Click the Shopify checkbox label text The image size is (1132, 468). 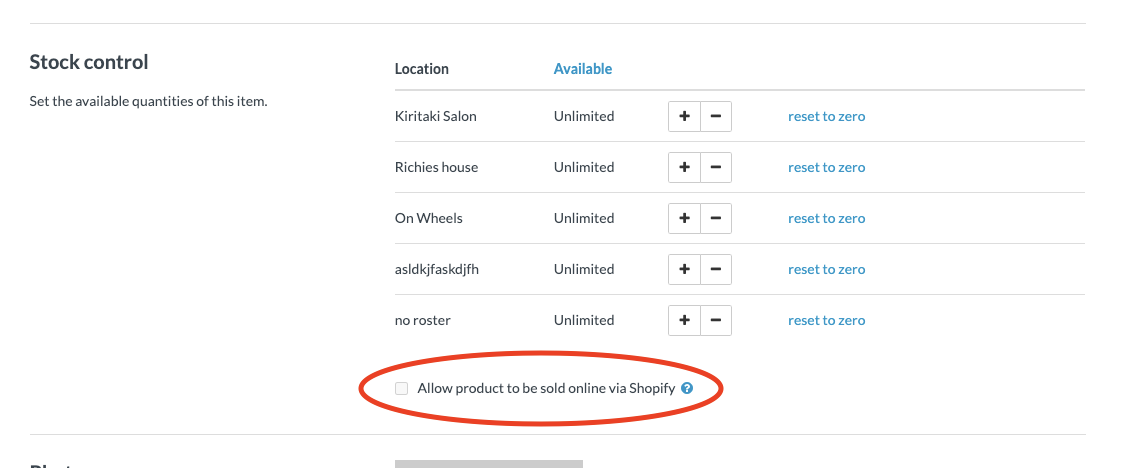[x=546, y=389]
